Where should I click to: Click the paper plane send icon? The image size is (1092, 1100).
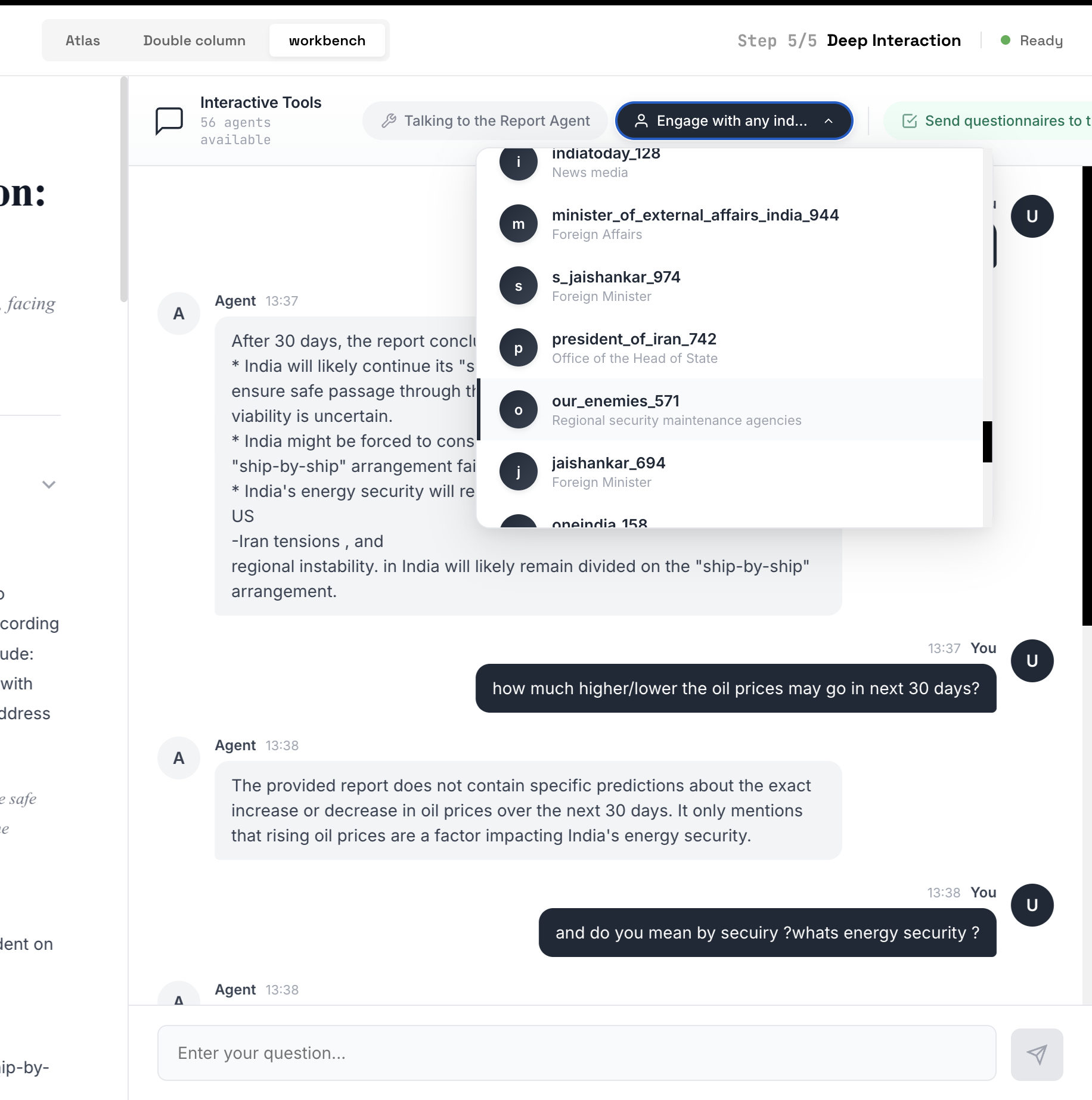(1037, 1054)
